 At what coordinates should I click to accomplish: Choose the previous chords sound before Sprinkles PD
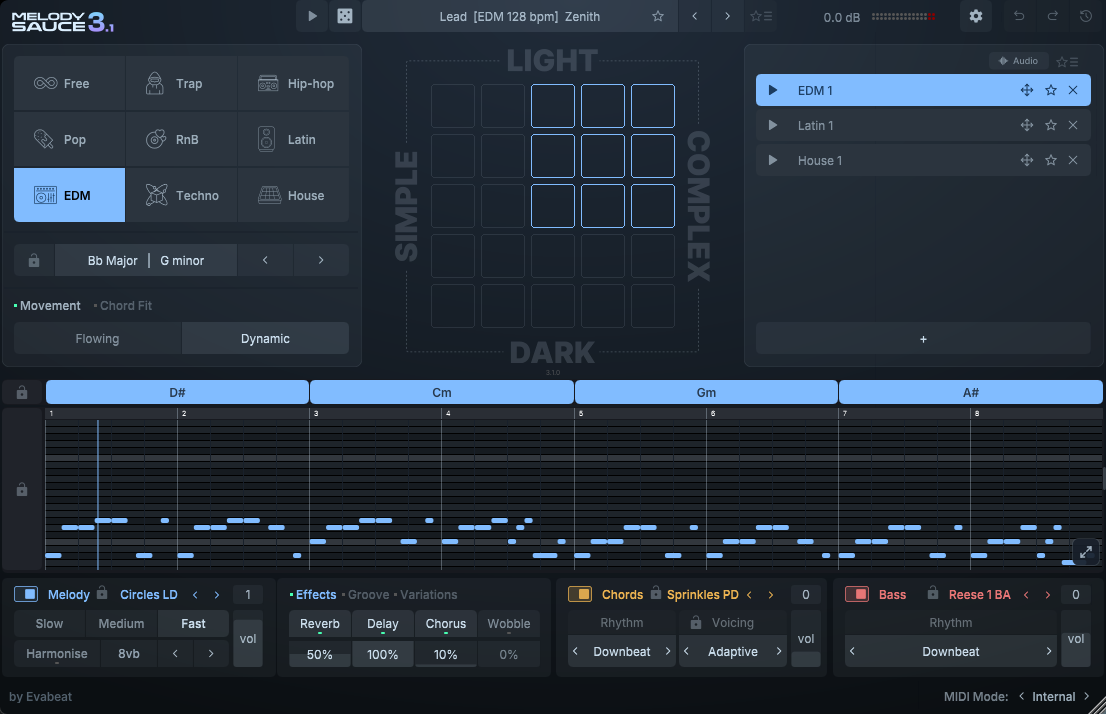749,595
